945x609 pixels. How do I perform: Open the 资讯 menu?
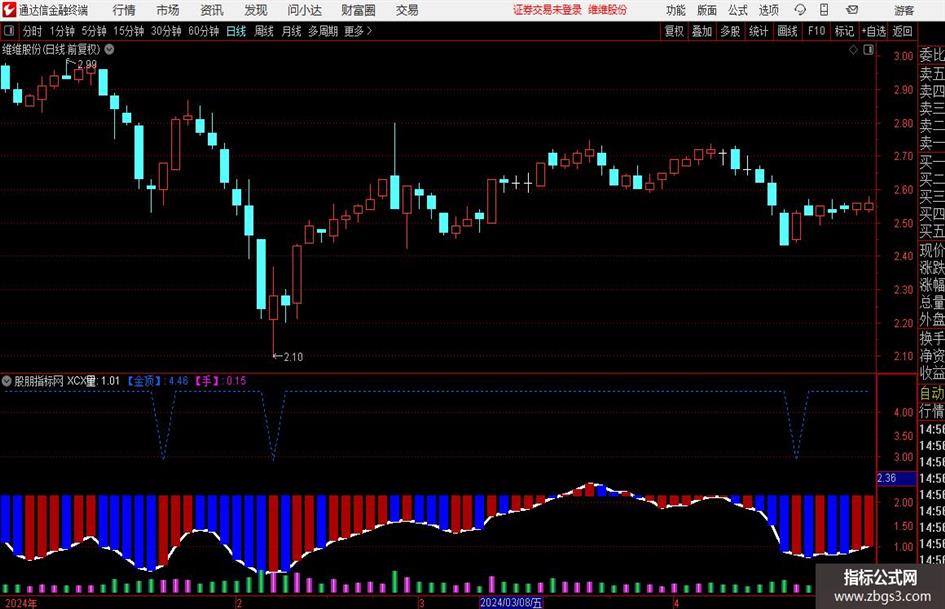[x=212, y=10]
